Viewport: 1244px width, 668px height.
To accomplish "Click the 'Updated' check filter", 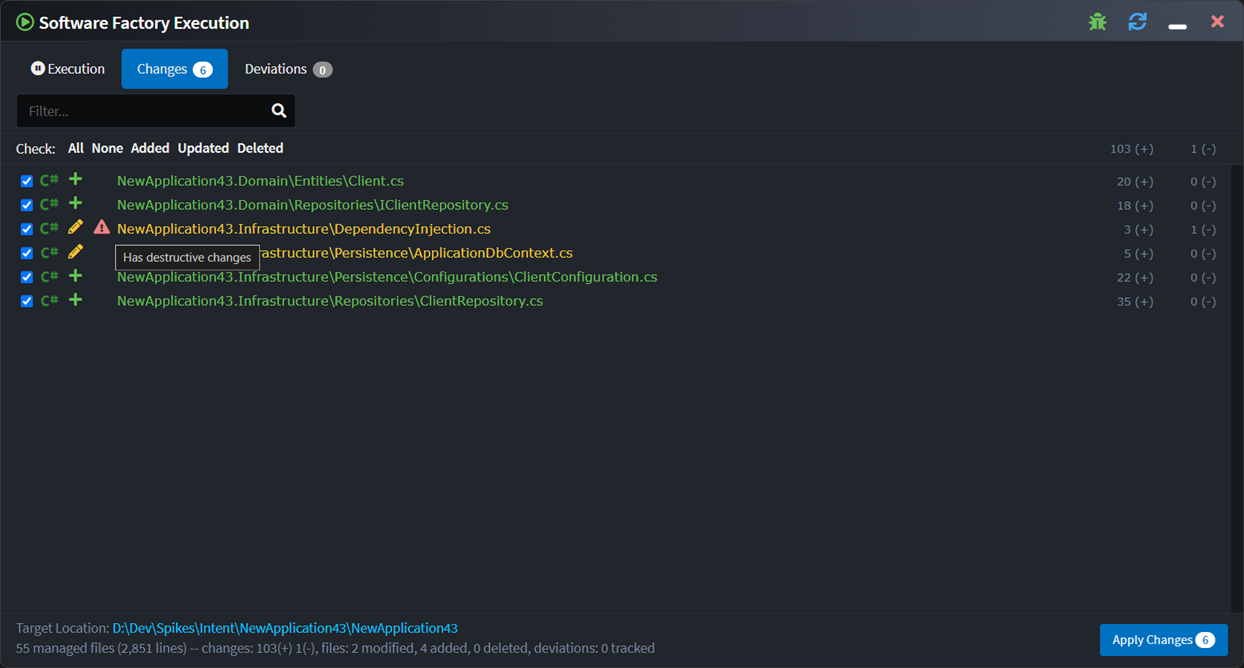I will coord(203,148).
